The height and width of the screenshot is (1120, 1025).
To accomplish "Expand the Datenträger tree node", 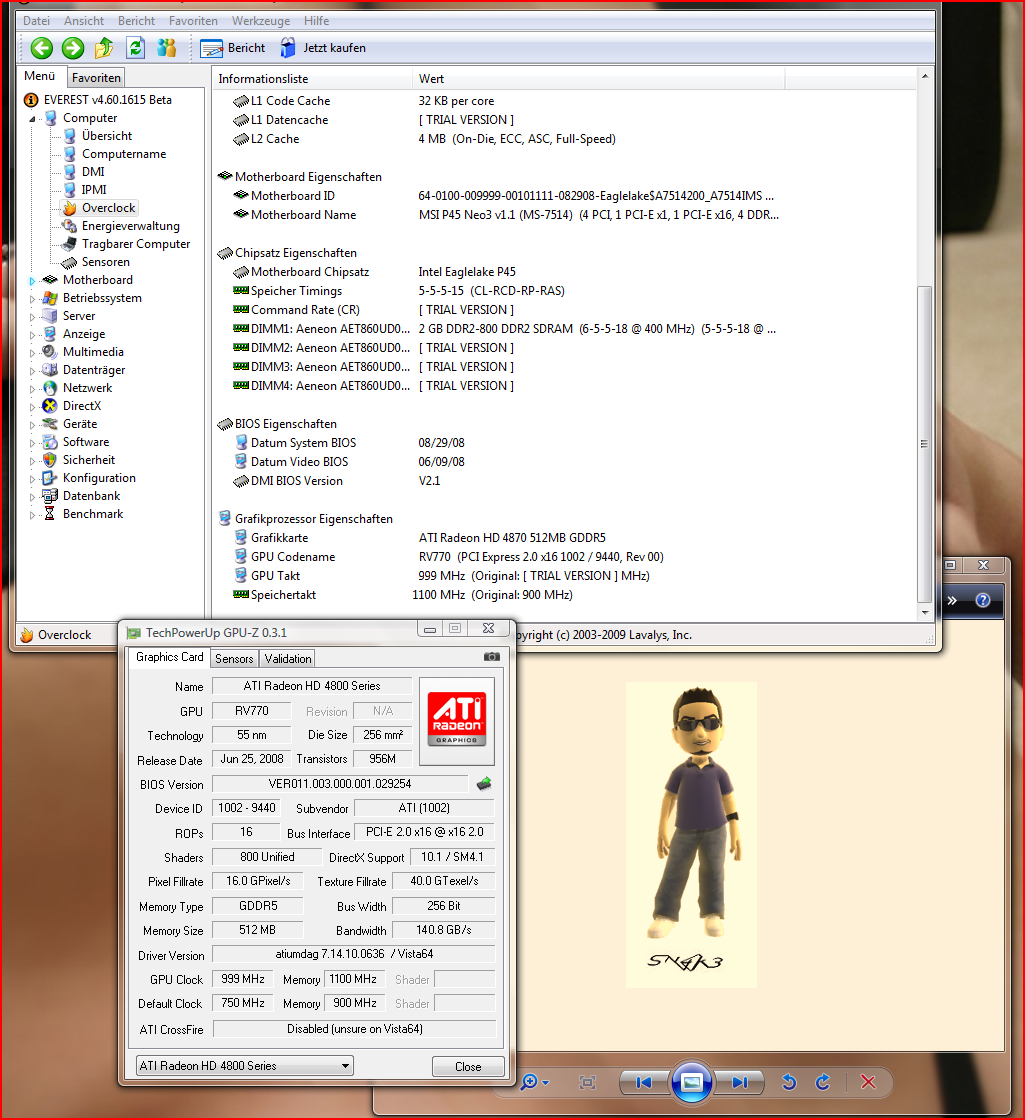I will coord(32,371).
